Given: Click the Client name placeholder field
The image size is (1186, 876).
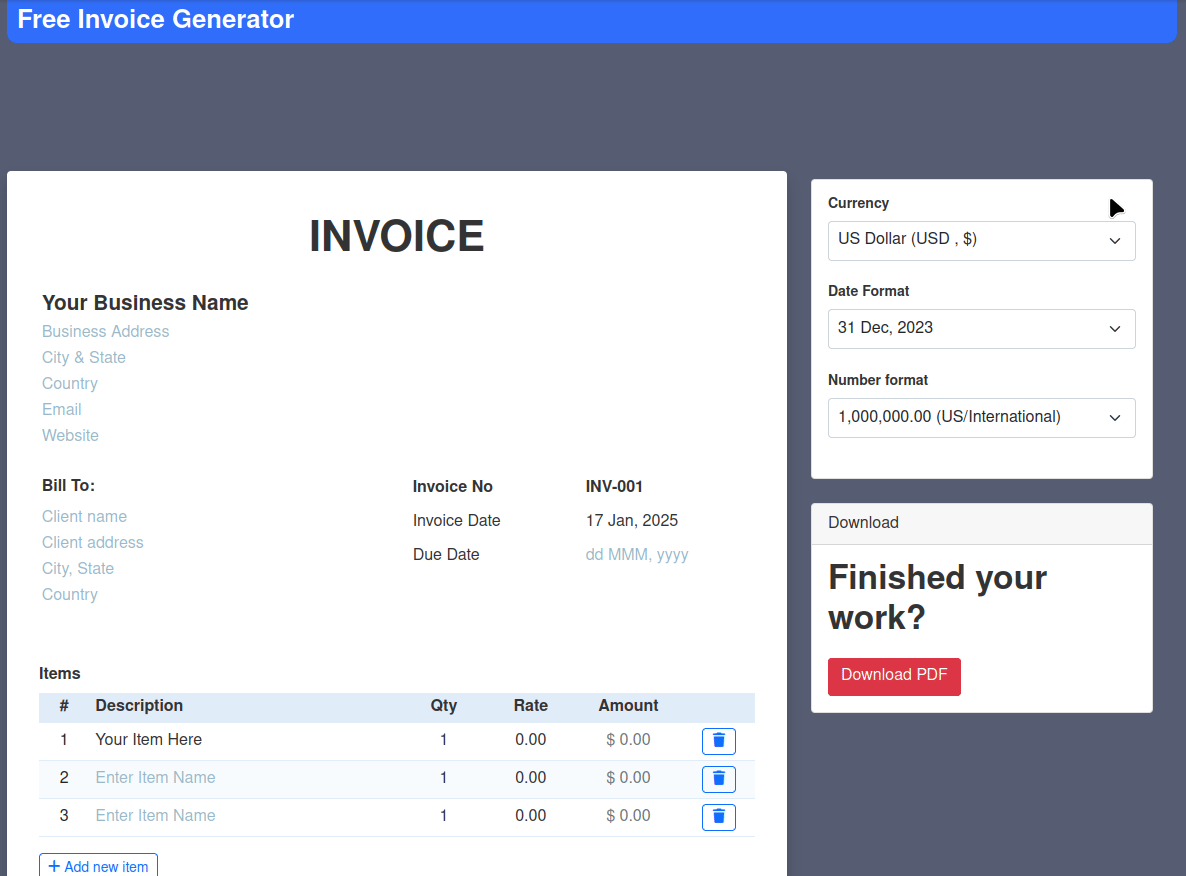Looking at the screenshot, I should 84,516.
